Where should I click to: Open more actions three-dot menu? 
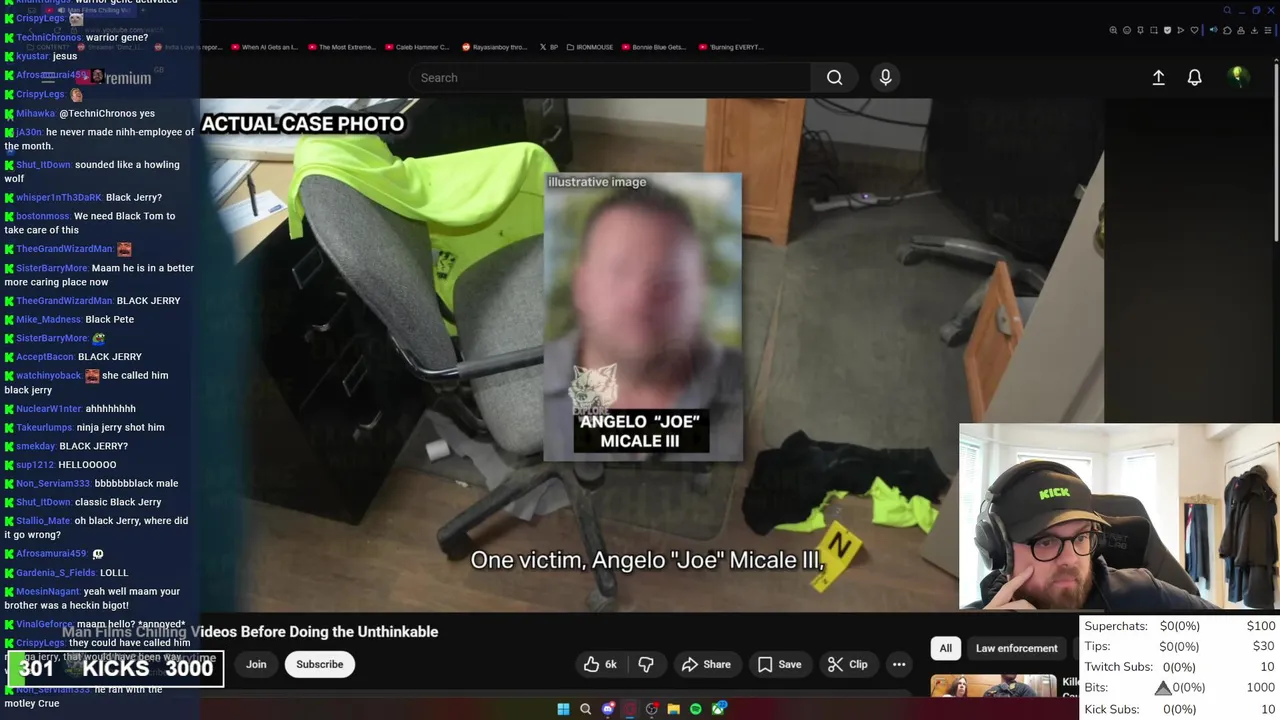(899, 664)
